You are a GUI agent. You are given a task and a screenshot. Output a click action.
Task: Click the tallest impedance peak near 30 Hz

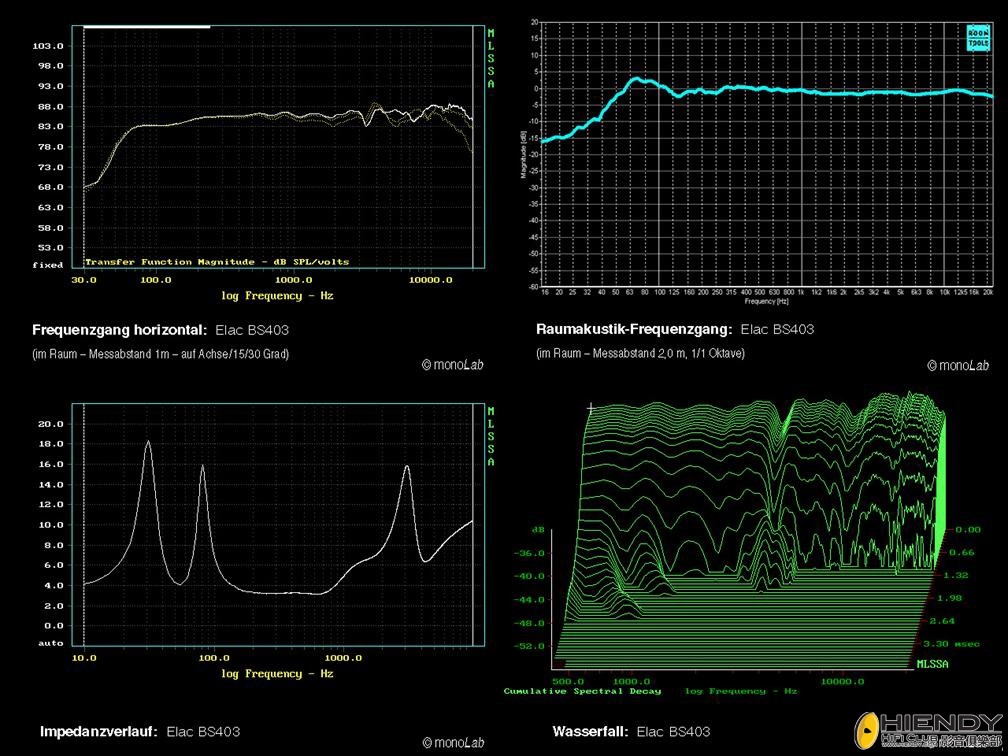click(148, 442)
